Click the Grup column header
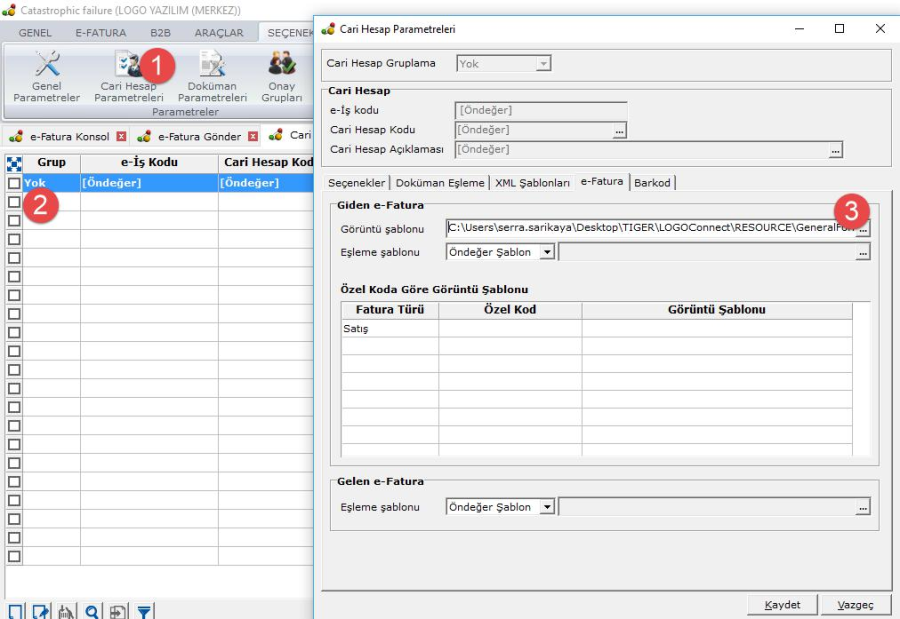The height and width of the screenshot is (619, 900). click(51, 163)
